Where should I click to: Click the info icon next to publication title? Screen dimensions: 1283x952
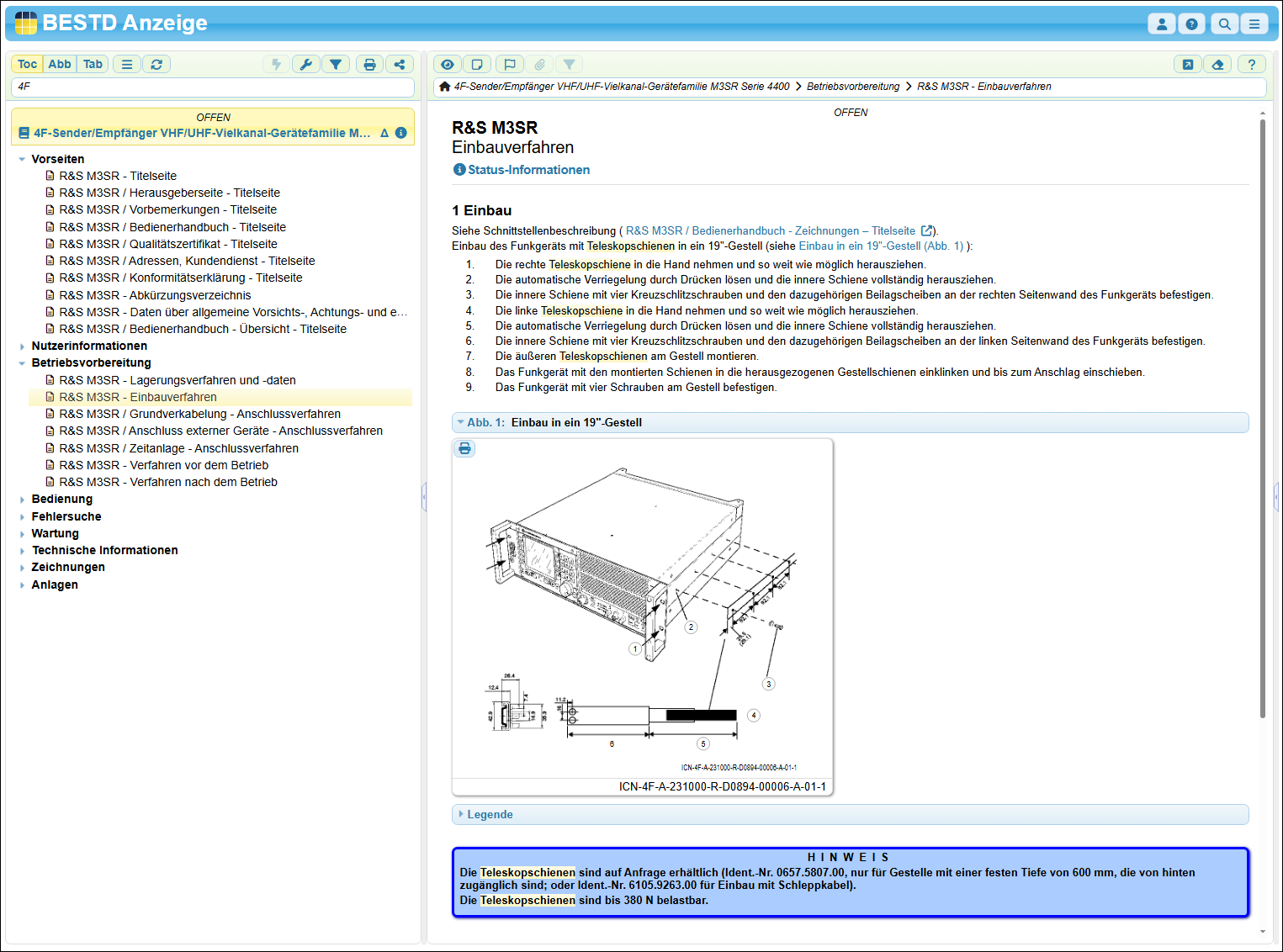(x=401, y=133)
